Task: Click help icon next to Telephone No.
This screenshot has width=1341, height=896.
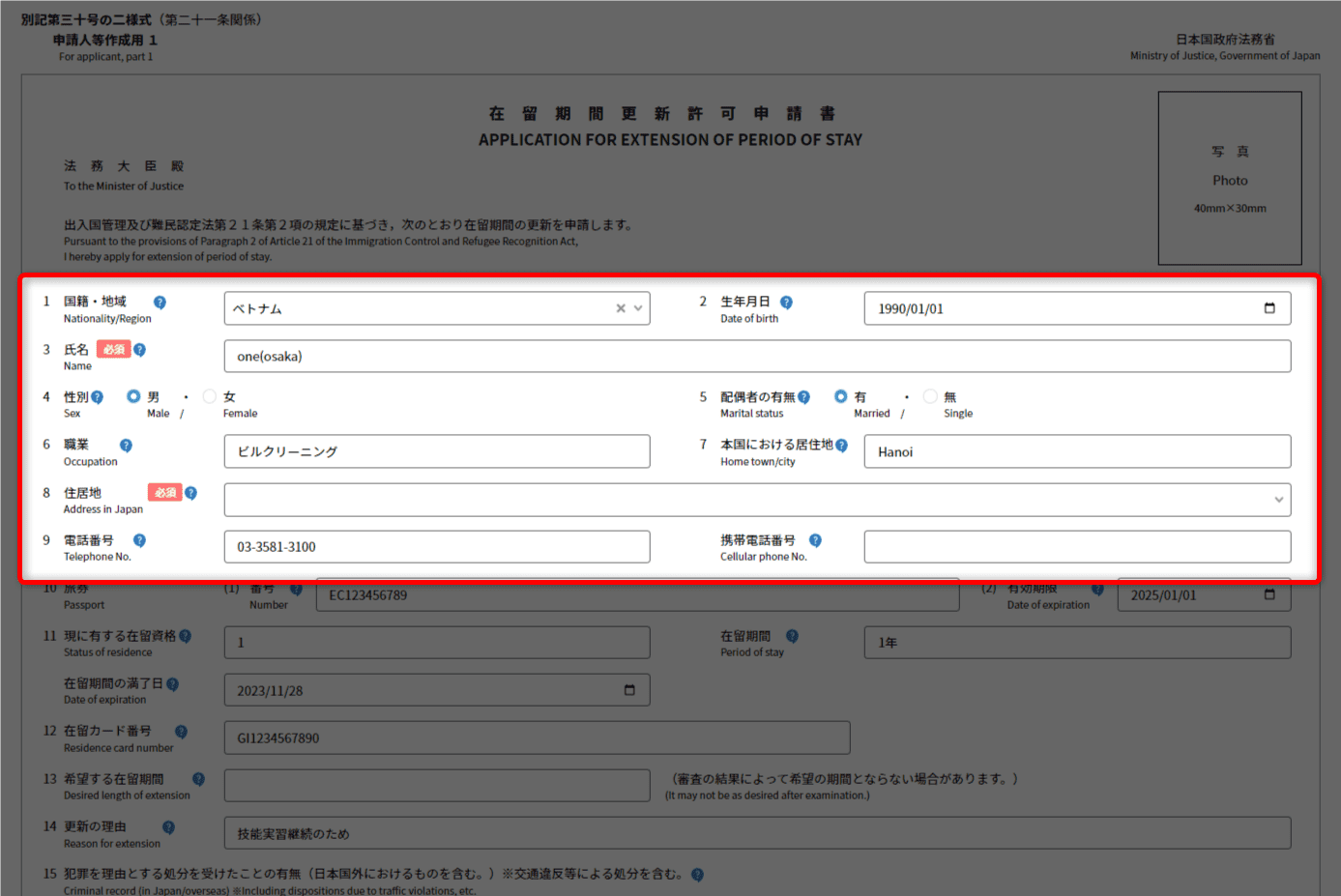Action: tap(139, 540)
